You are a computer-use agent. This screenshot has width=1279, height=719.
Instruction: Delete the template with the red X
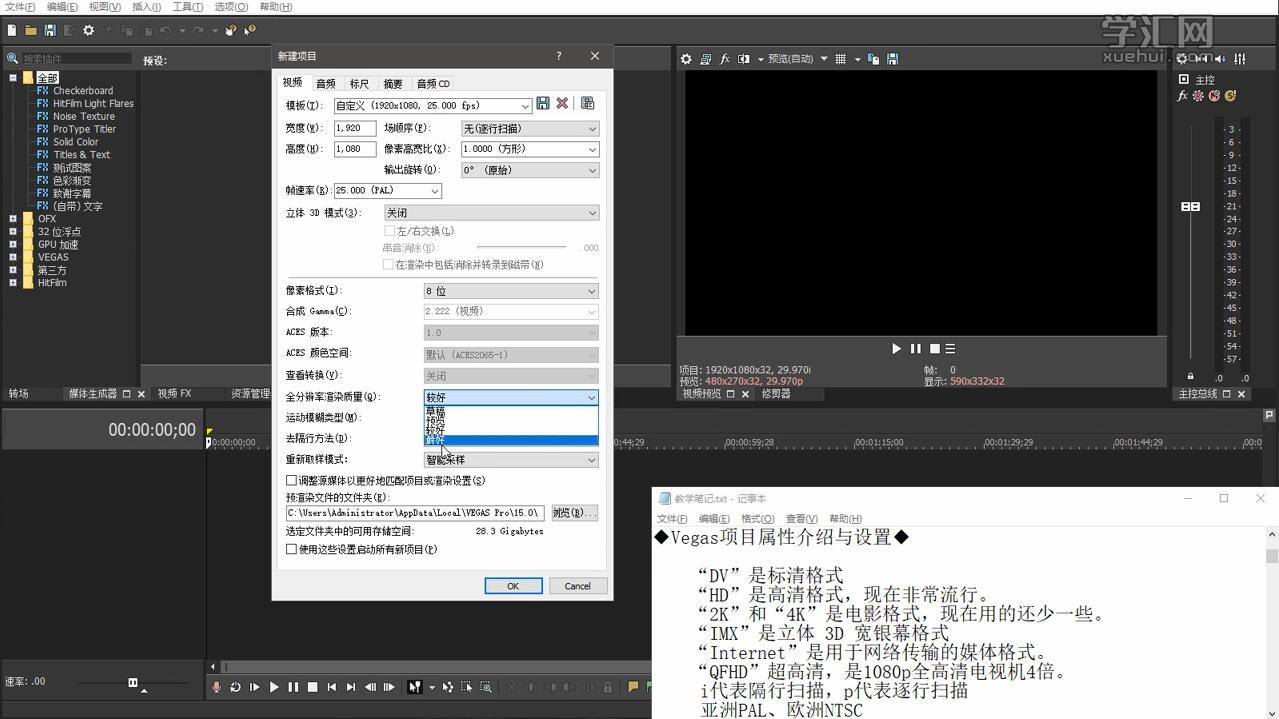562,103
